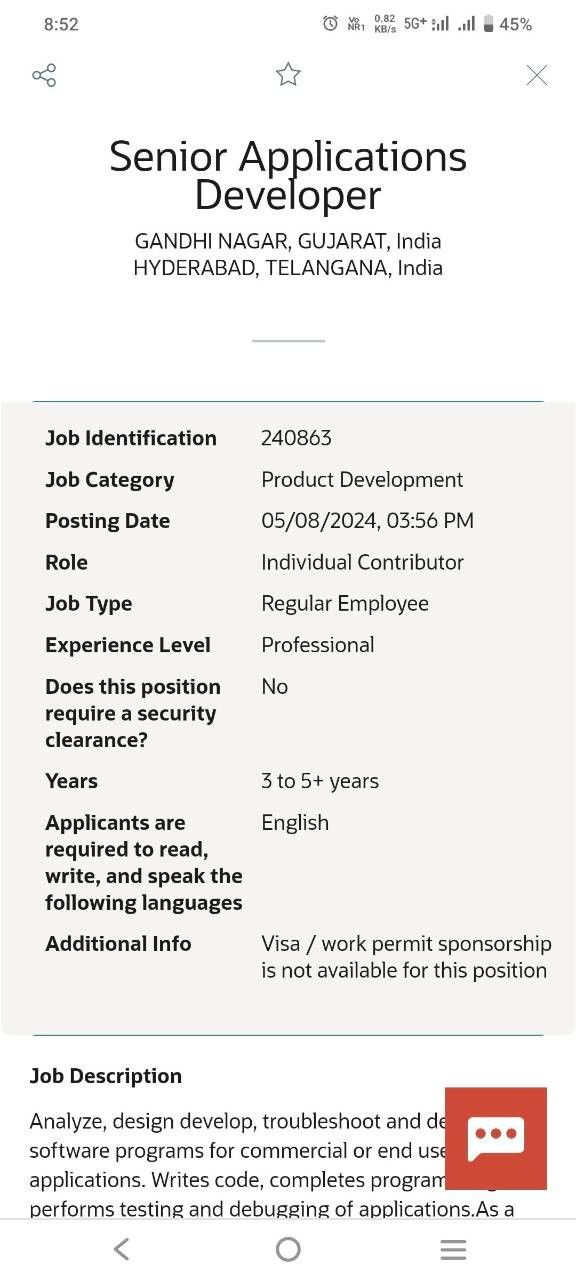Tap the Job Description heading
Image resolution: width=576 pixels, height=1280 pixels.
(106, 1076)
